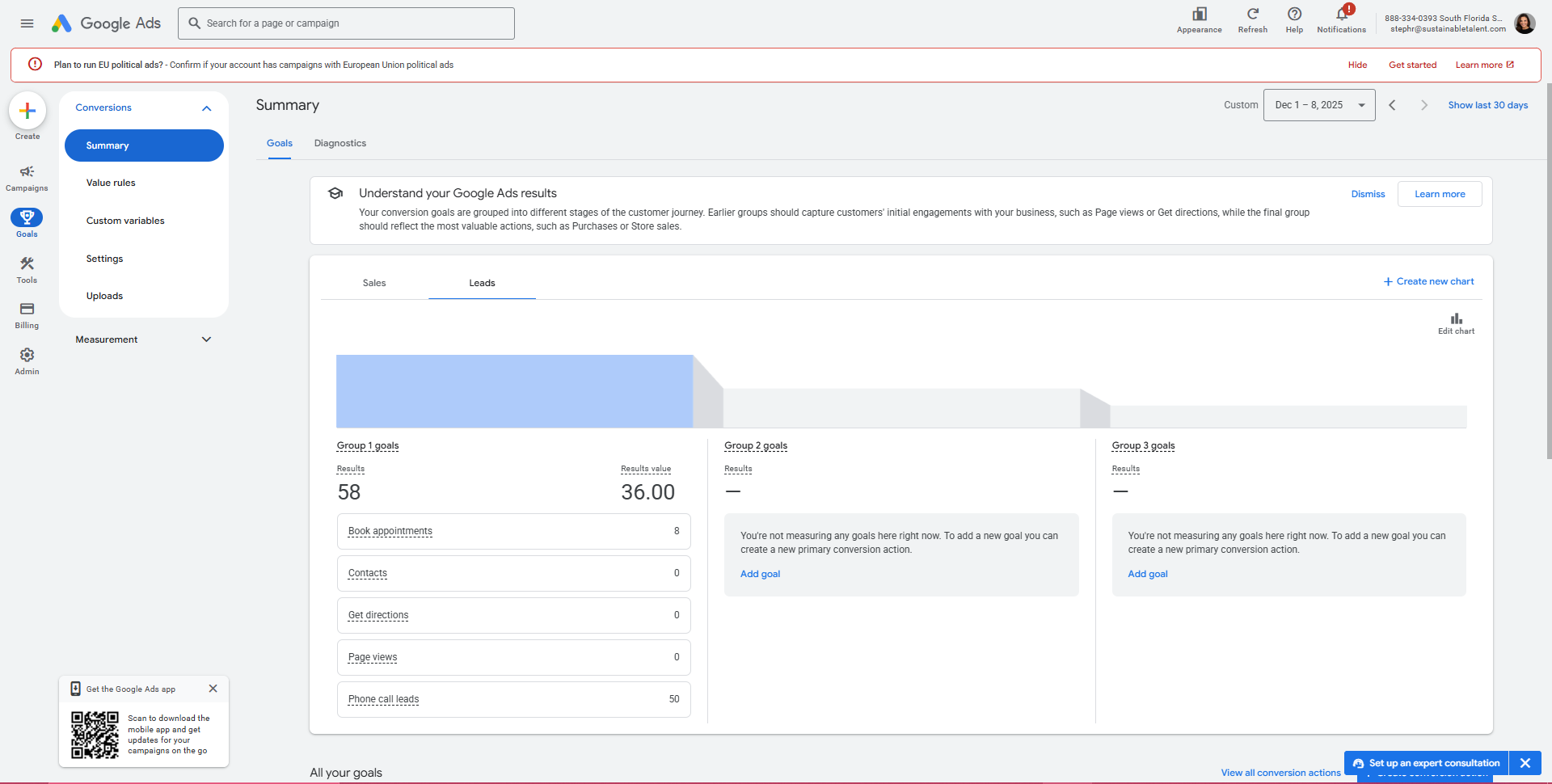Viewport: 1552px width, 784px height.
Task: Open the main hamburger menu
Action: (27, 23)
